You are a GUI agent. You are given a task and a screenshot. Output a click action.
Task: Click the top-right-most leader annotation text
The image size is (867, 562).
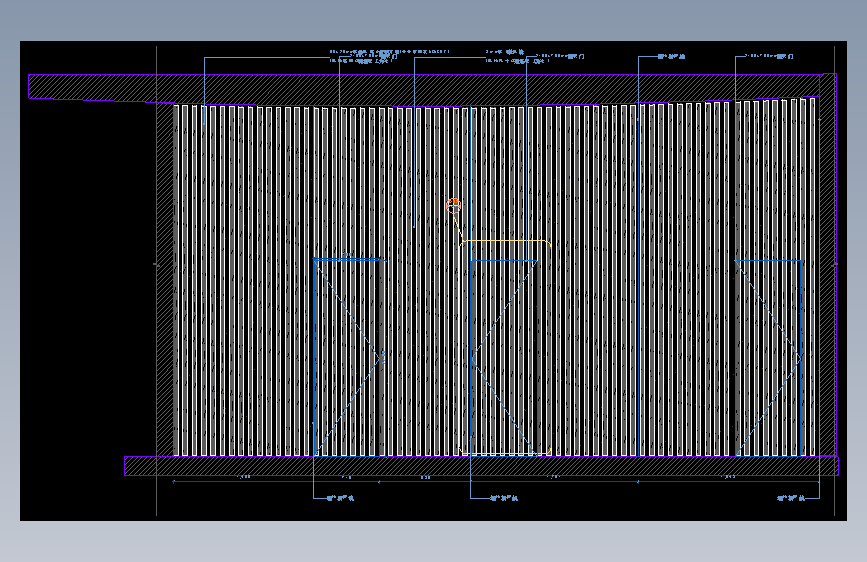pyautogui.click(x=769, y=56)
